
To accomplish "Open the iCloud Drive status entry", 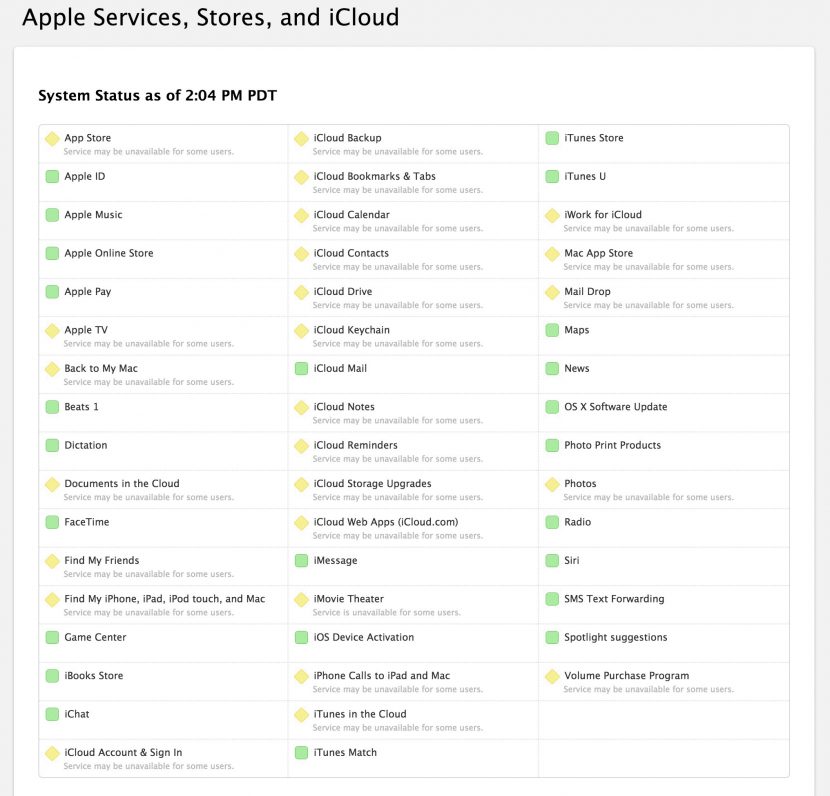I will click(343, 292).
